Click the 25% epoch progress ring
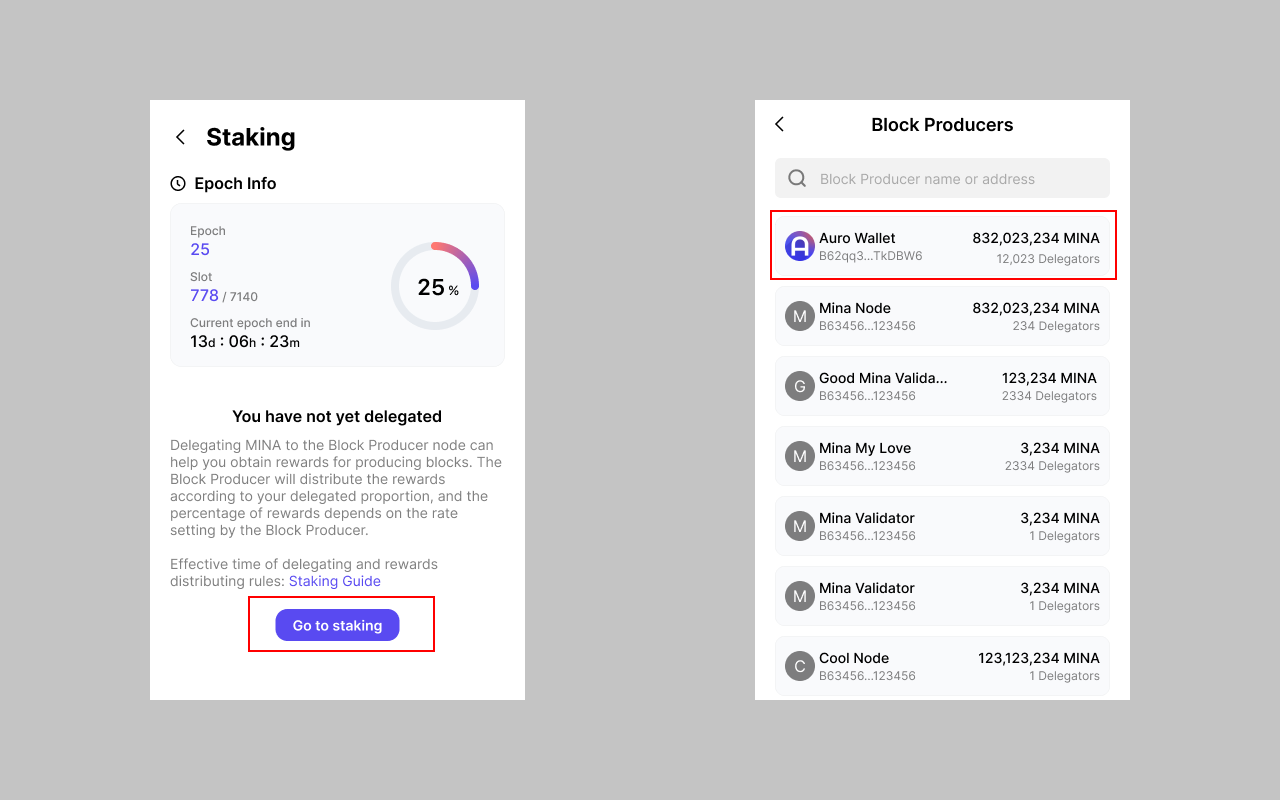The image size is (1280, 800). pyautogui.click(x=435, y=286)
